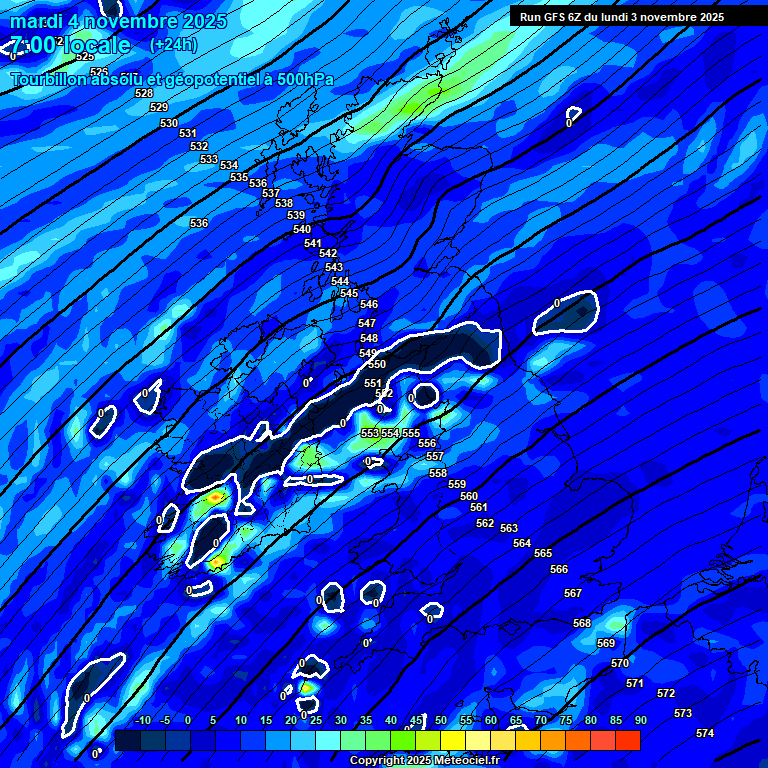
Task: Click the (+24h) forecast offset label
Action: coord(173,45)
